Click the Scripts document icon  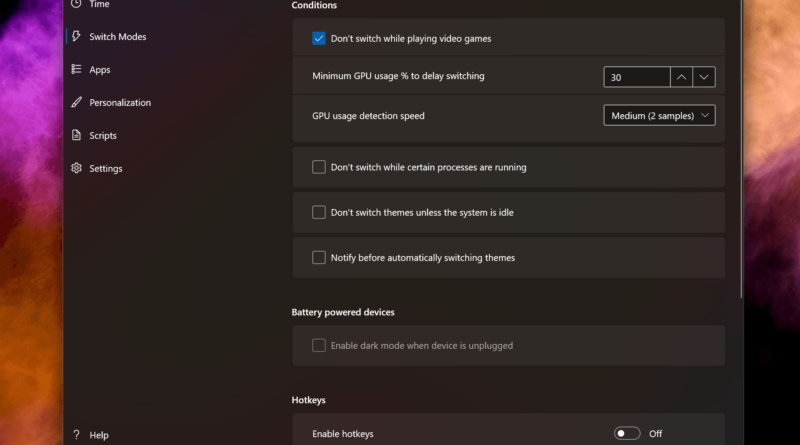click(76, 135)
